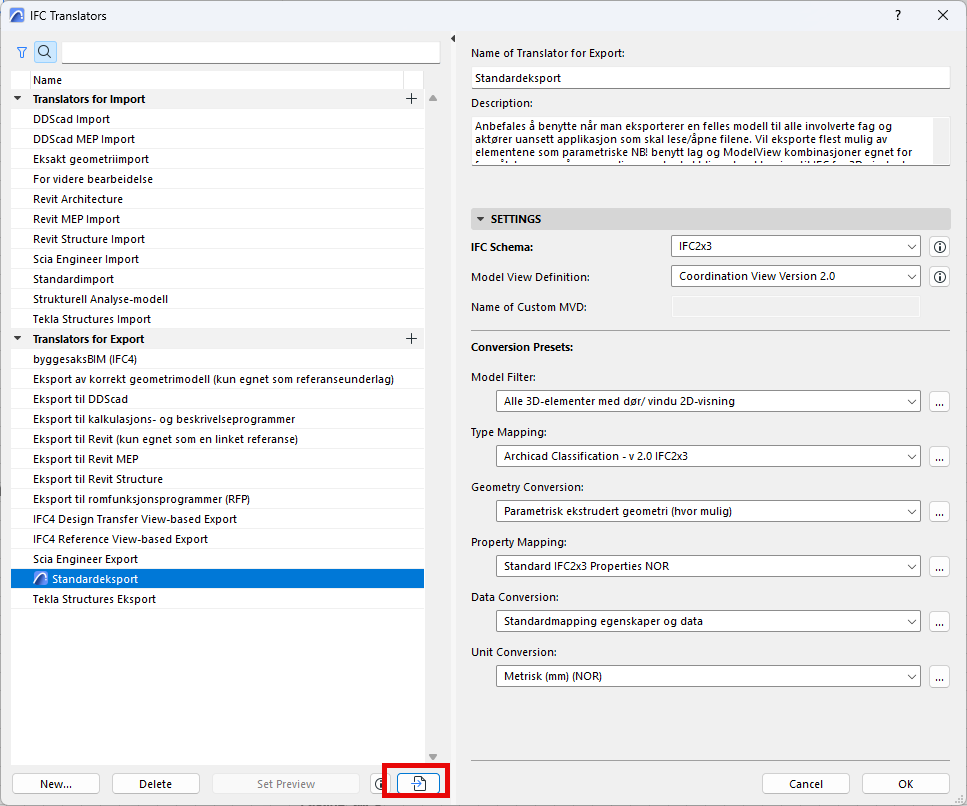Add new export translator with plus icon

[411, 339]
